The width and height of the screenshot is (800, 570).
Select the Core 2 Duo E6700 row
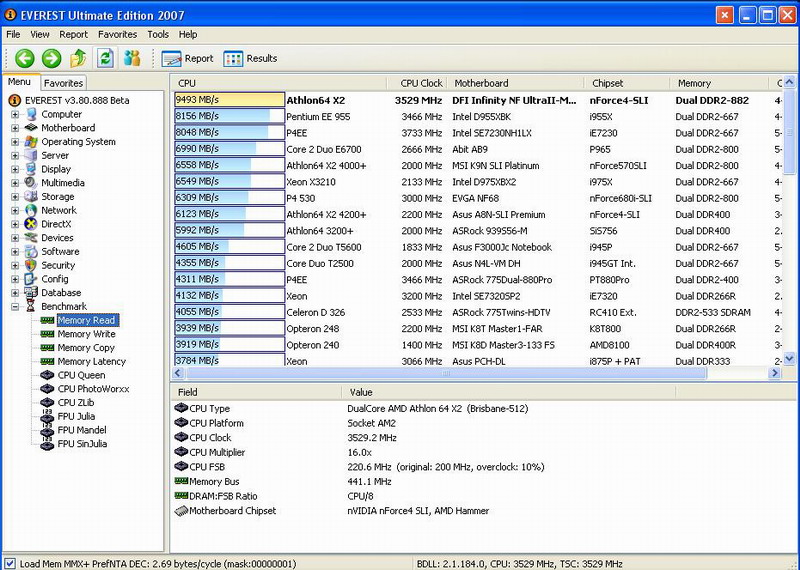tap(477, 149)
